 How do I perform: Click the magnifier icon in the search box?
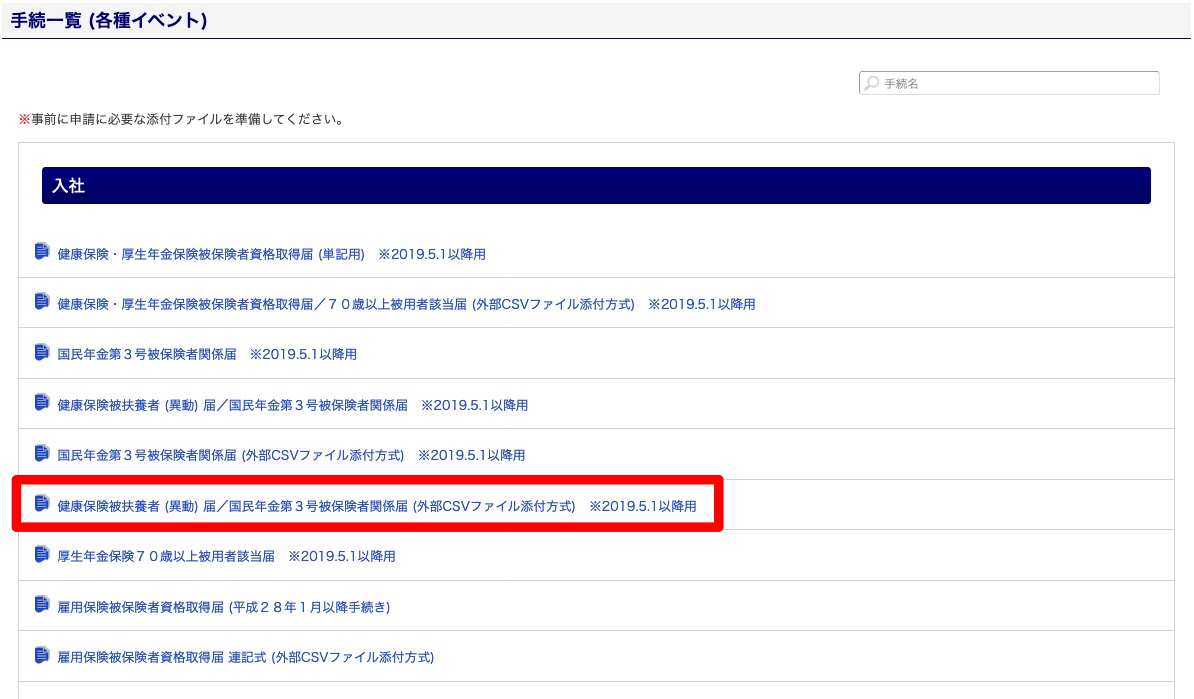coord(872,83)
